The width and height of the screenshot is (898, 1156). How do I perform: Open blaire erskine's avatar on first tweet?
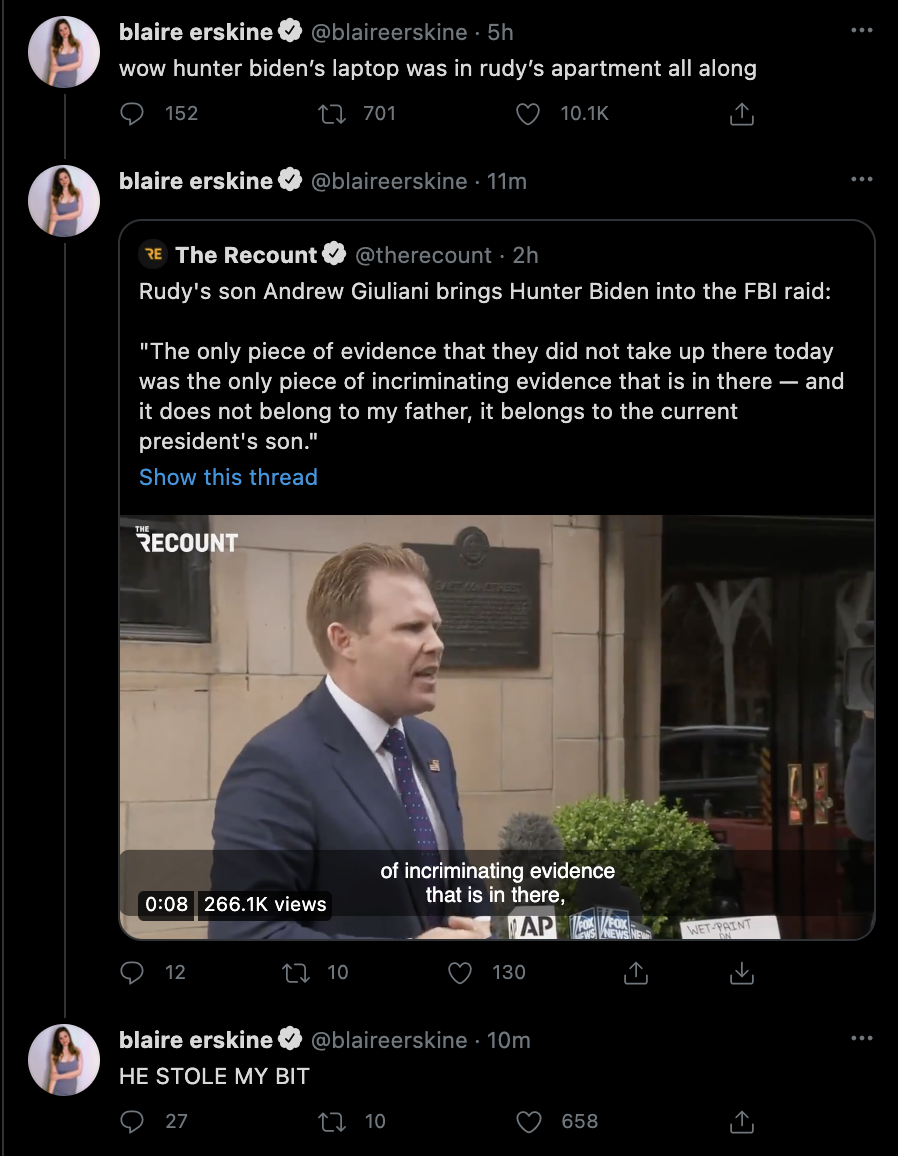[x=64, y=52]
